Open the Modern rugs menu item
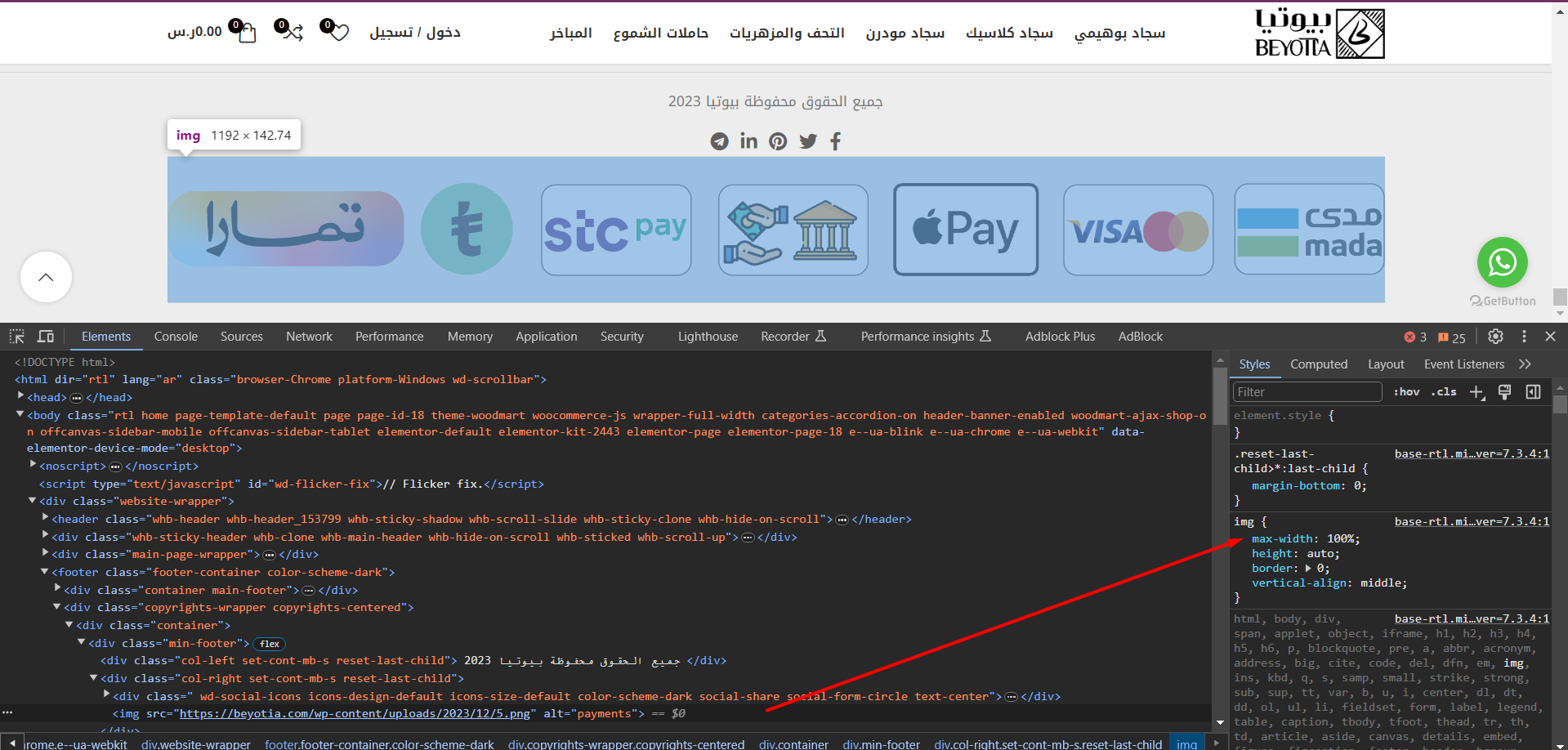 tap(905, 33)
